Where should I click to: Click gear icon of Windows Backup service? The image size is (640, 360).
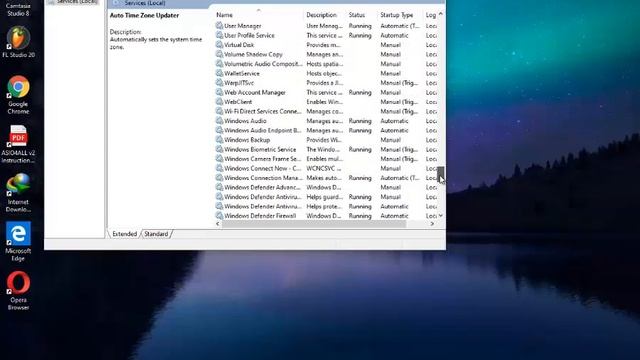[x=219, y=140]
